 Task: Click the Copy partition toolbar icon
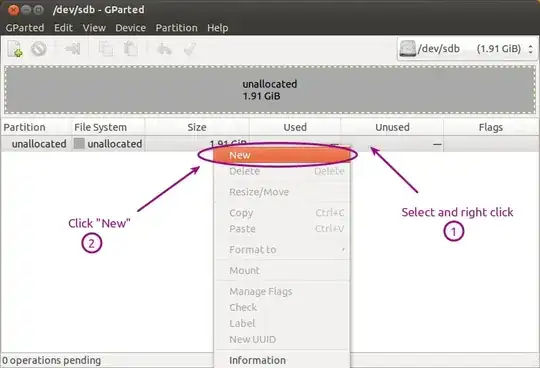coord(106,49)
